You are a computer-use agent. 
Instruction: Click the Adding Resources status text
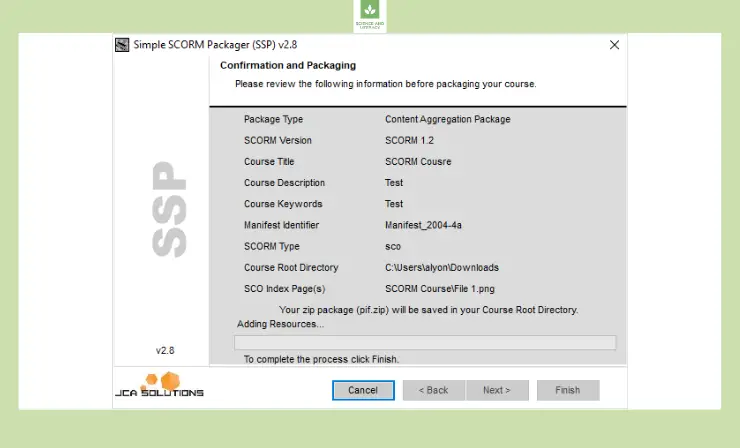click(280, 324)
